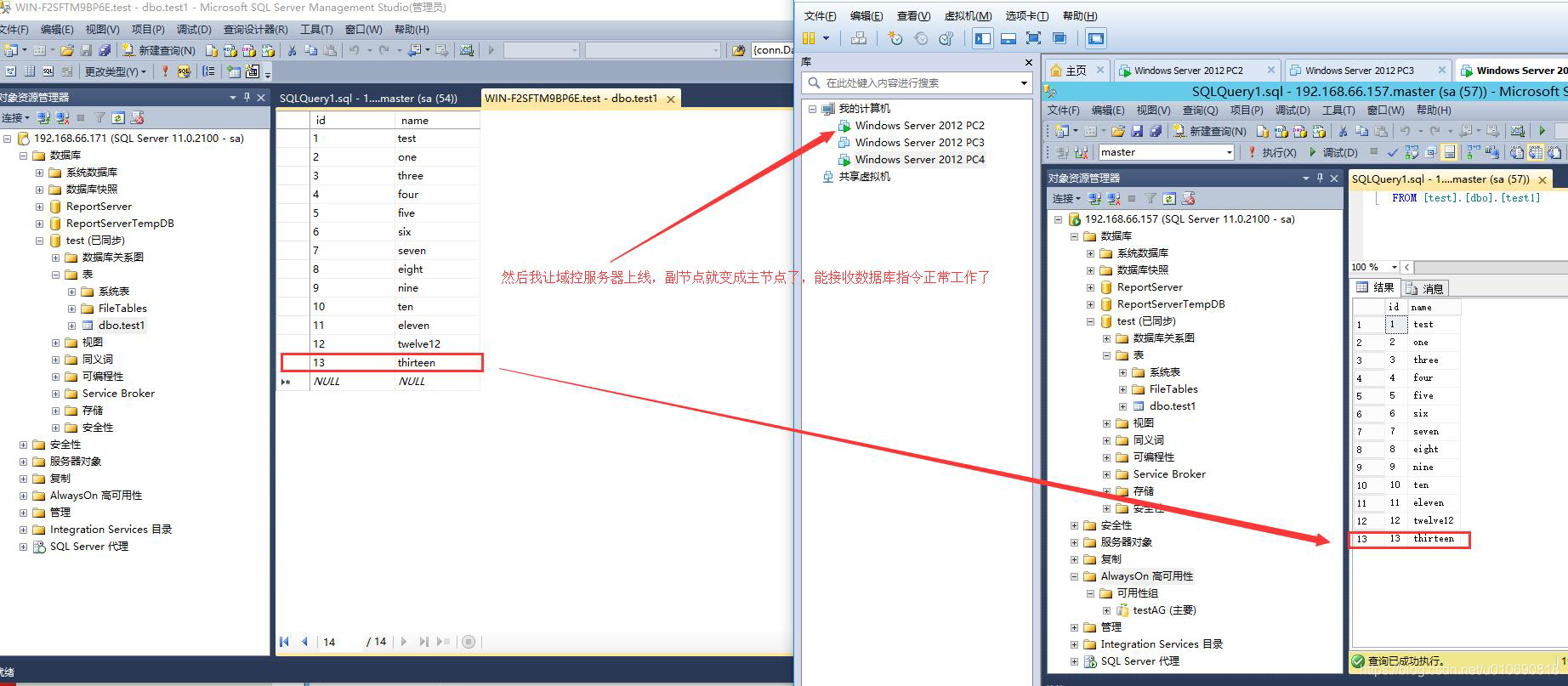Image resolution: width=1568 pixels, height=686 pixels.
Task: Click filter funnel icon in left Object Explorer toolbar
Action: coord(99,117)
